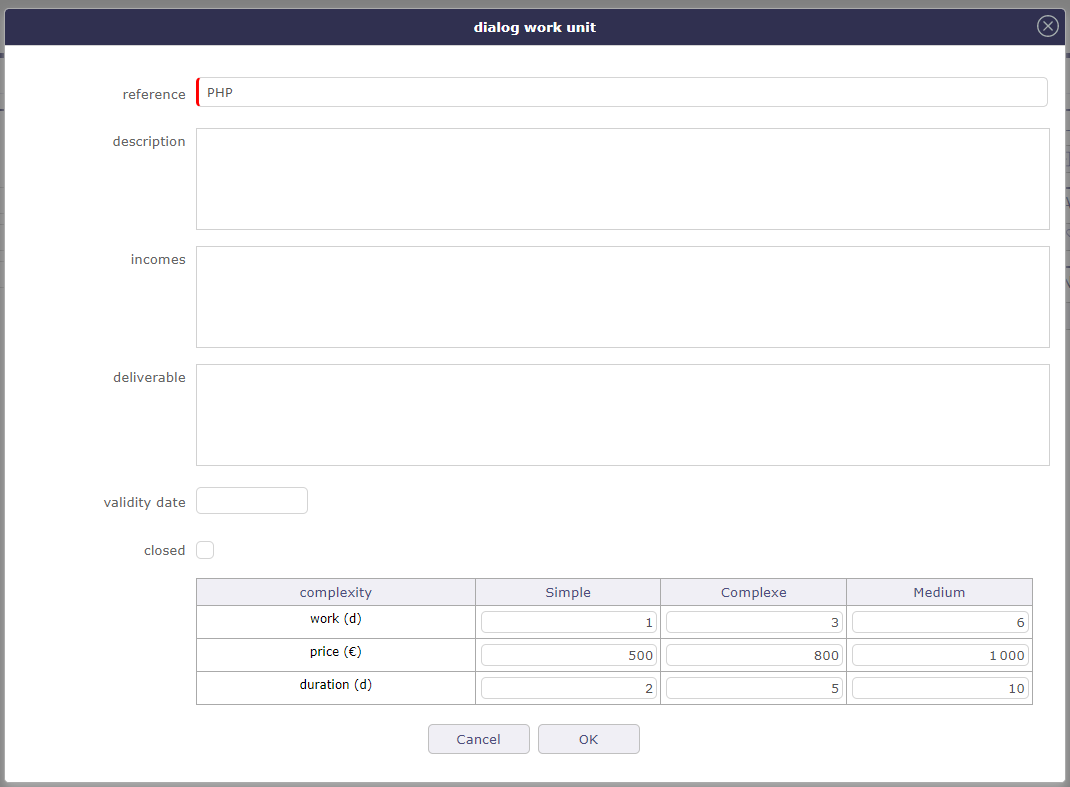Edit the Simple duration field
This screenshot has width=1070, height=787.
568,688
